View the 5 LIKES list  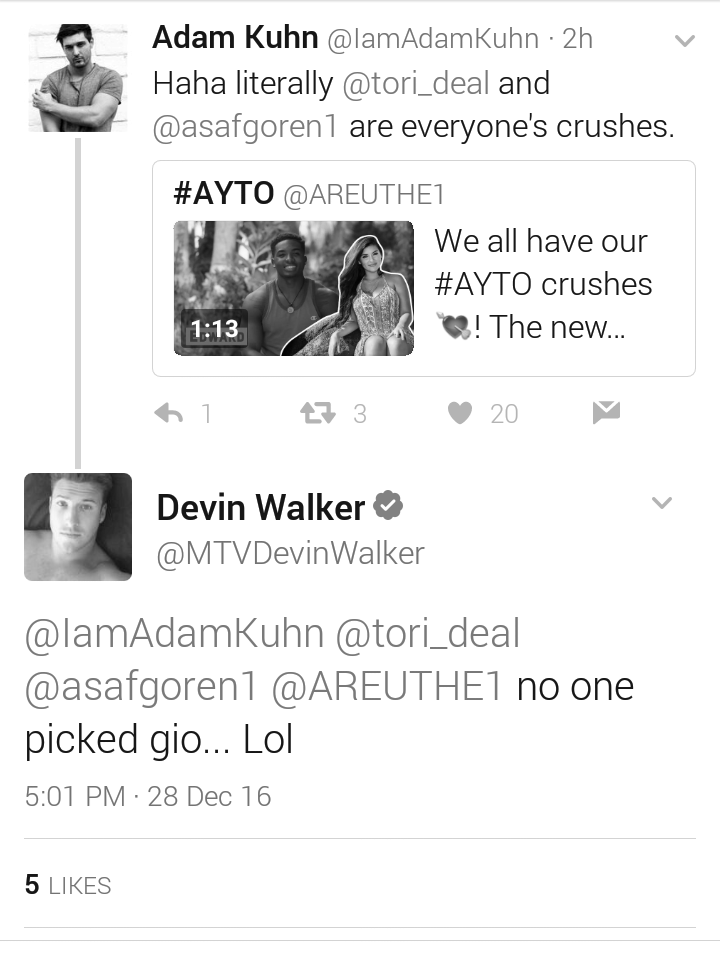pos(68,885)
